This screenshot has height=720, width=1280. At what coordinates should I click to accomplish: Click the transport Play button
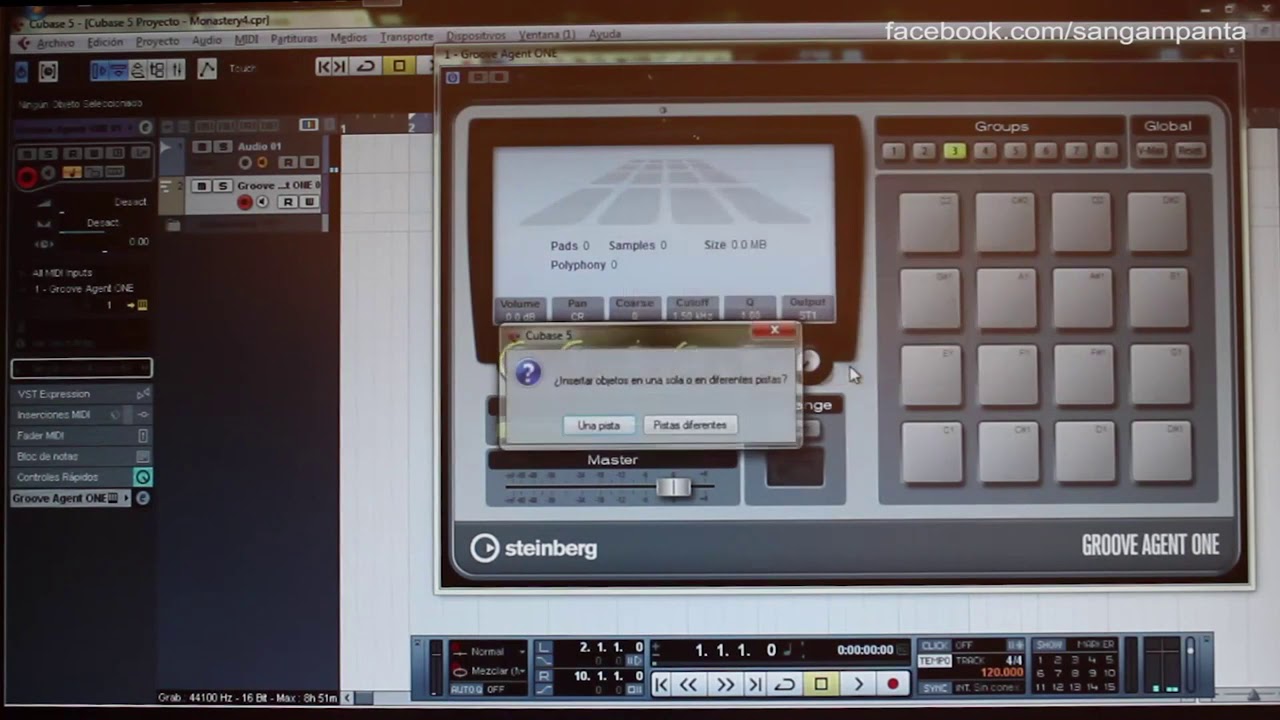858,684
